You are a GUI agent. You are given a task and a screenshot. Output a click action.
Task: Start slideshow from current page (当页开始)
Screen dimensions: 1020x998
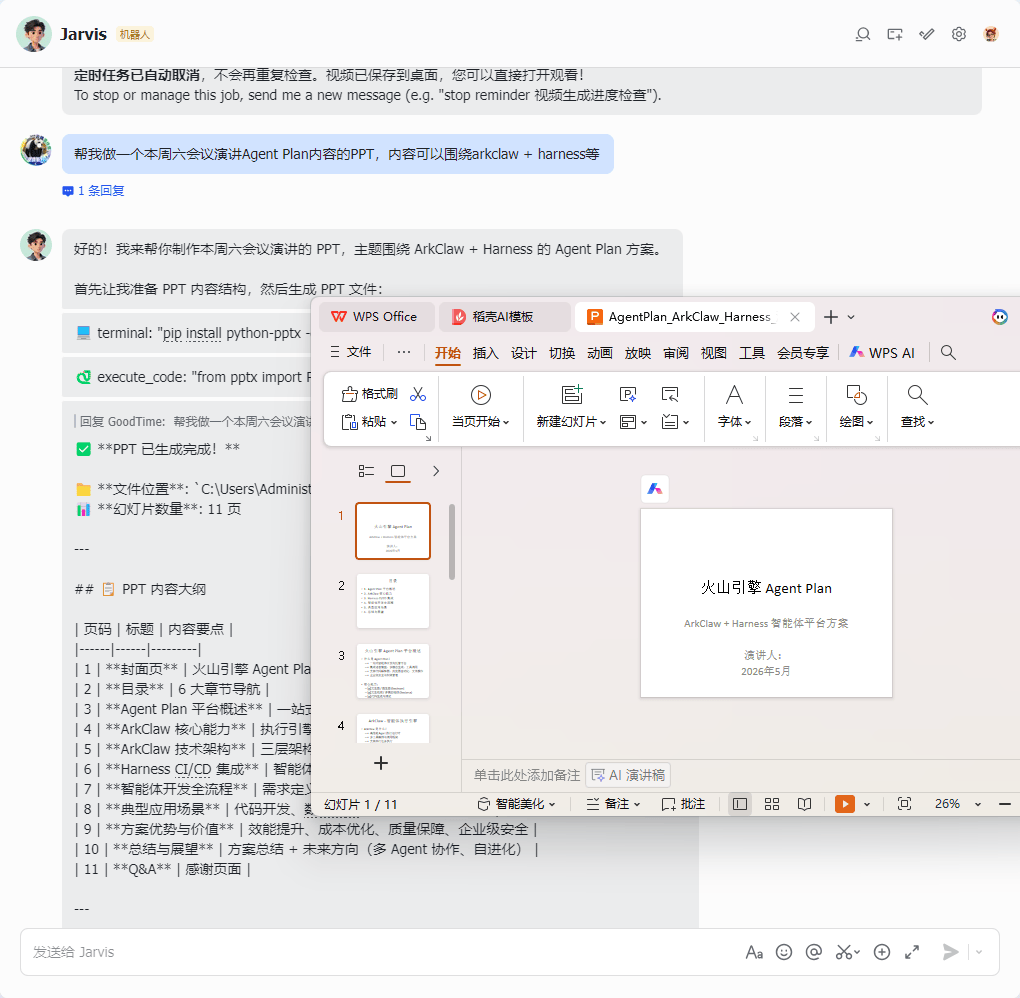(x=480, y=395)
